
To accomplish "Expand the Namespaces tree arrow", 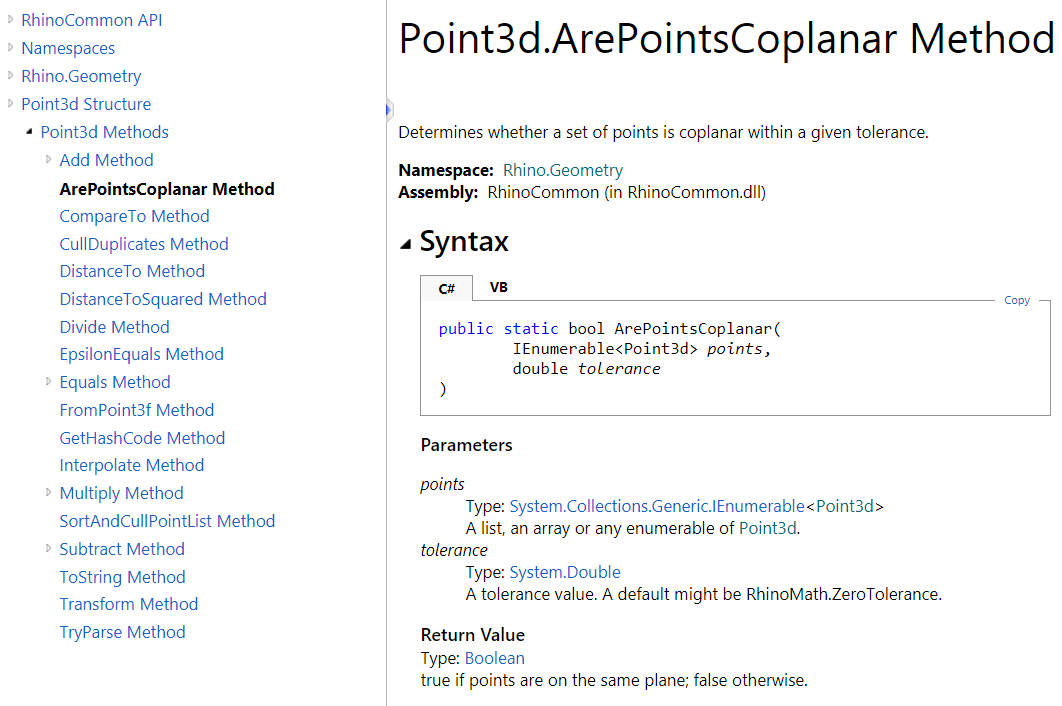I will [11, 48].
